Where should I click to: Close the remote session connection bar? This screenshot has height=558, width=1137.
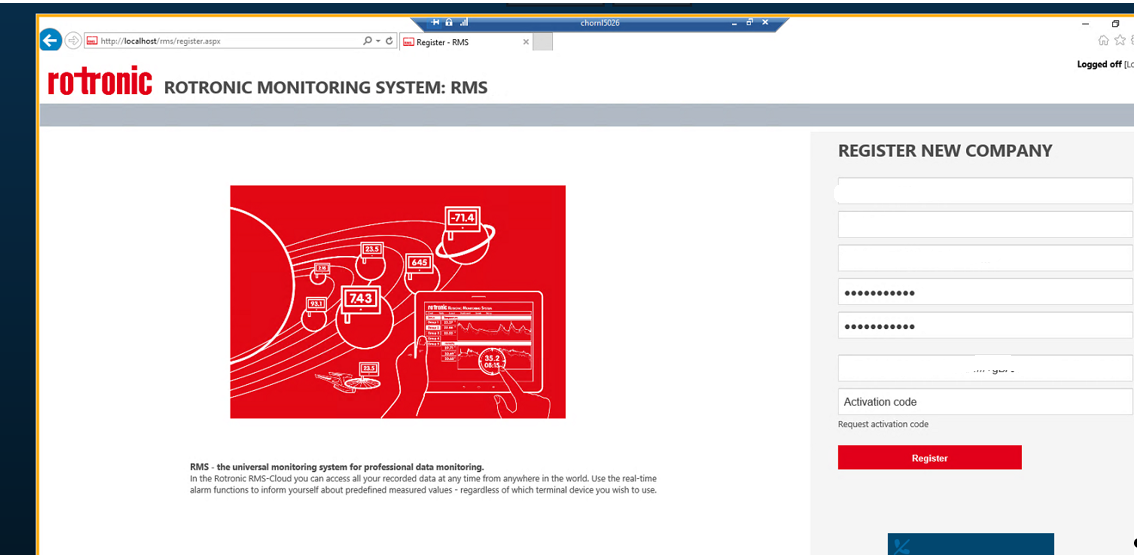(765, 22)
